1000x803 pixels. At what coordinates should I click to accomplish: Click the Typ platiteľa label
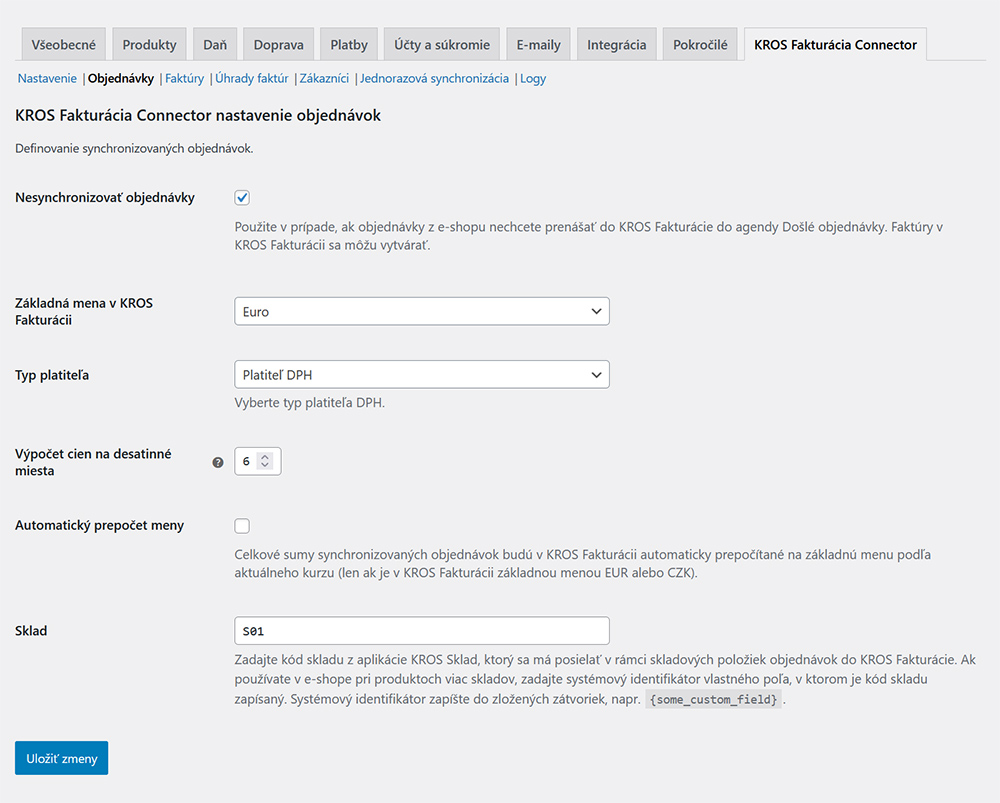tap(52, 375)
